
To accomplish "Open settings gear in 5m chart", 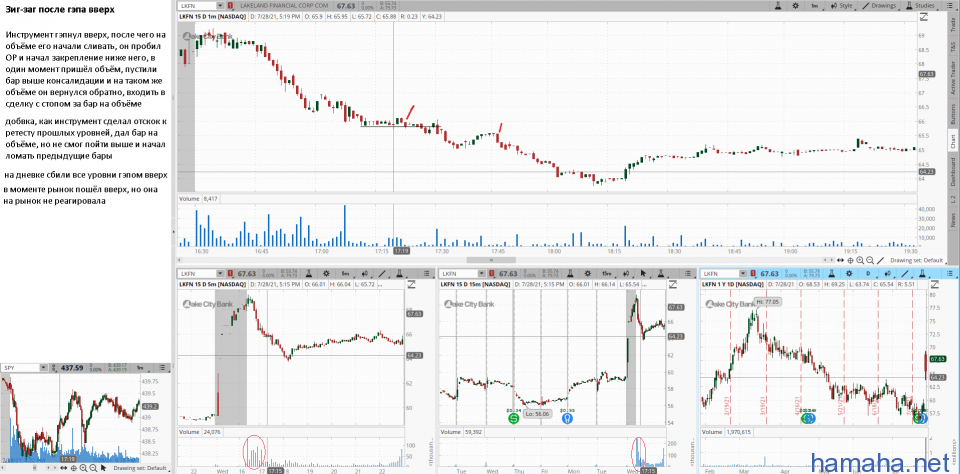I will [326, 273].
